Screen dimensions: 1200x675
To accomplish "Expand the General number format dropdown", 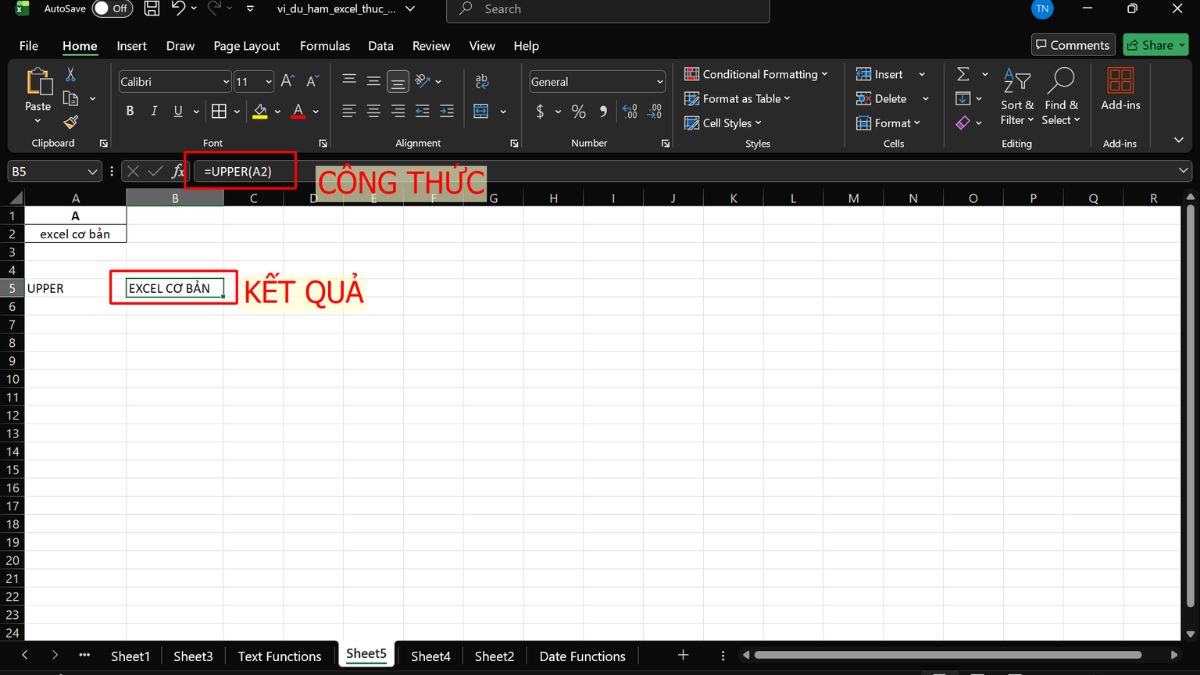I will click(x=597, y=82).
